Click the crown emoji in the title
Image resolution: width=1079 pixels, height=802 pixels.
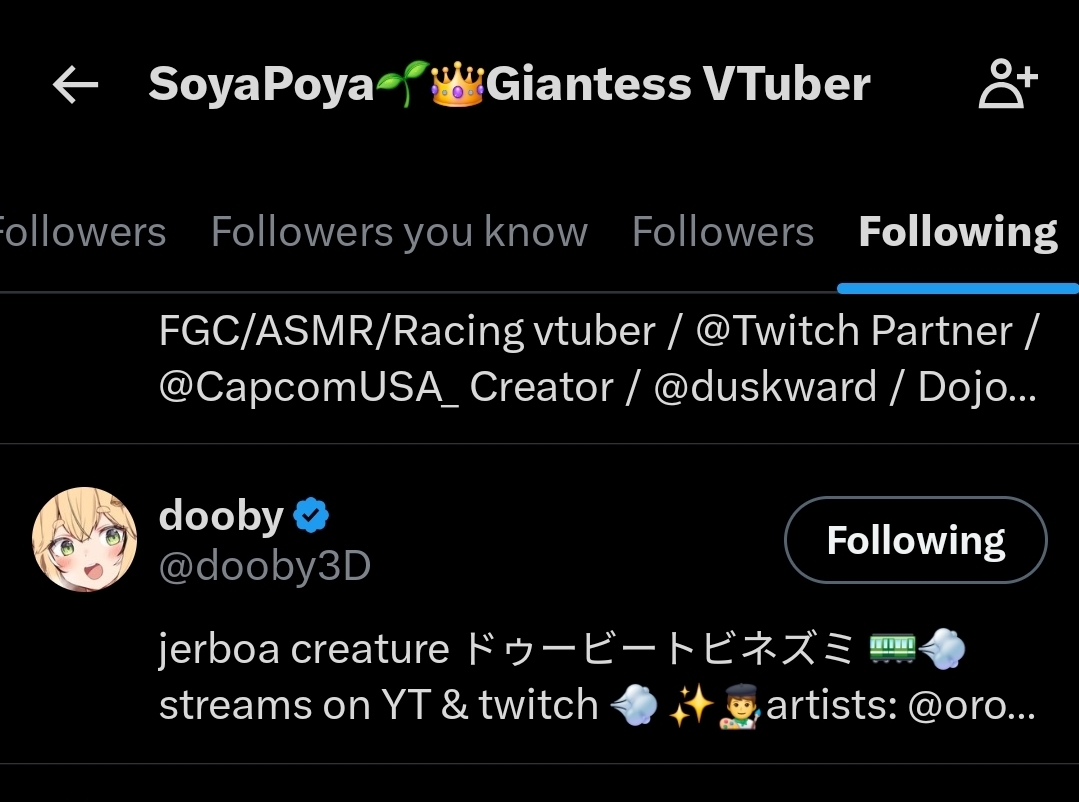tap(457, 86)
